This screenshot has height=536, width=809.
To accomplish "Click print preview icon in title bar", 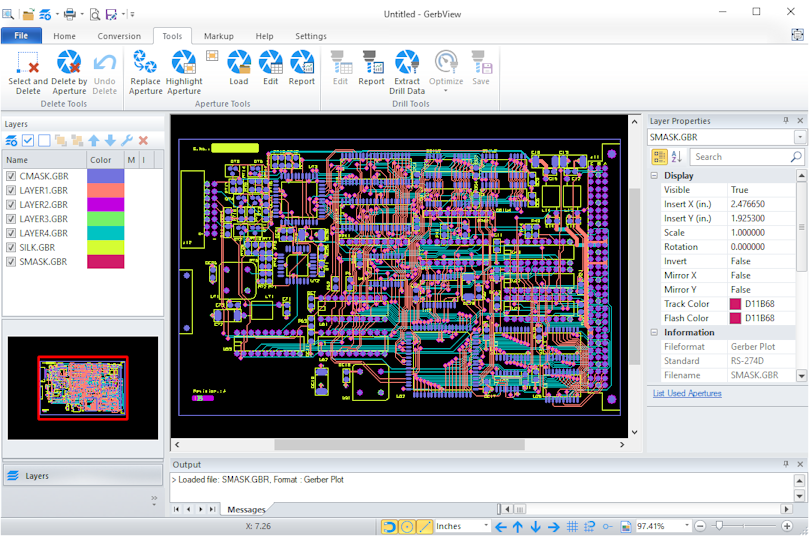I will pyautogui.click(x=95, y=14).
